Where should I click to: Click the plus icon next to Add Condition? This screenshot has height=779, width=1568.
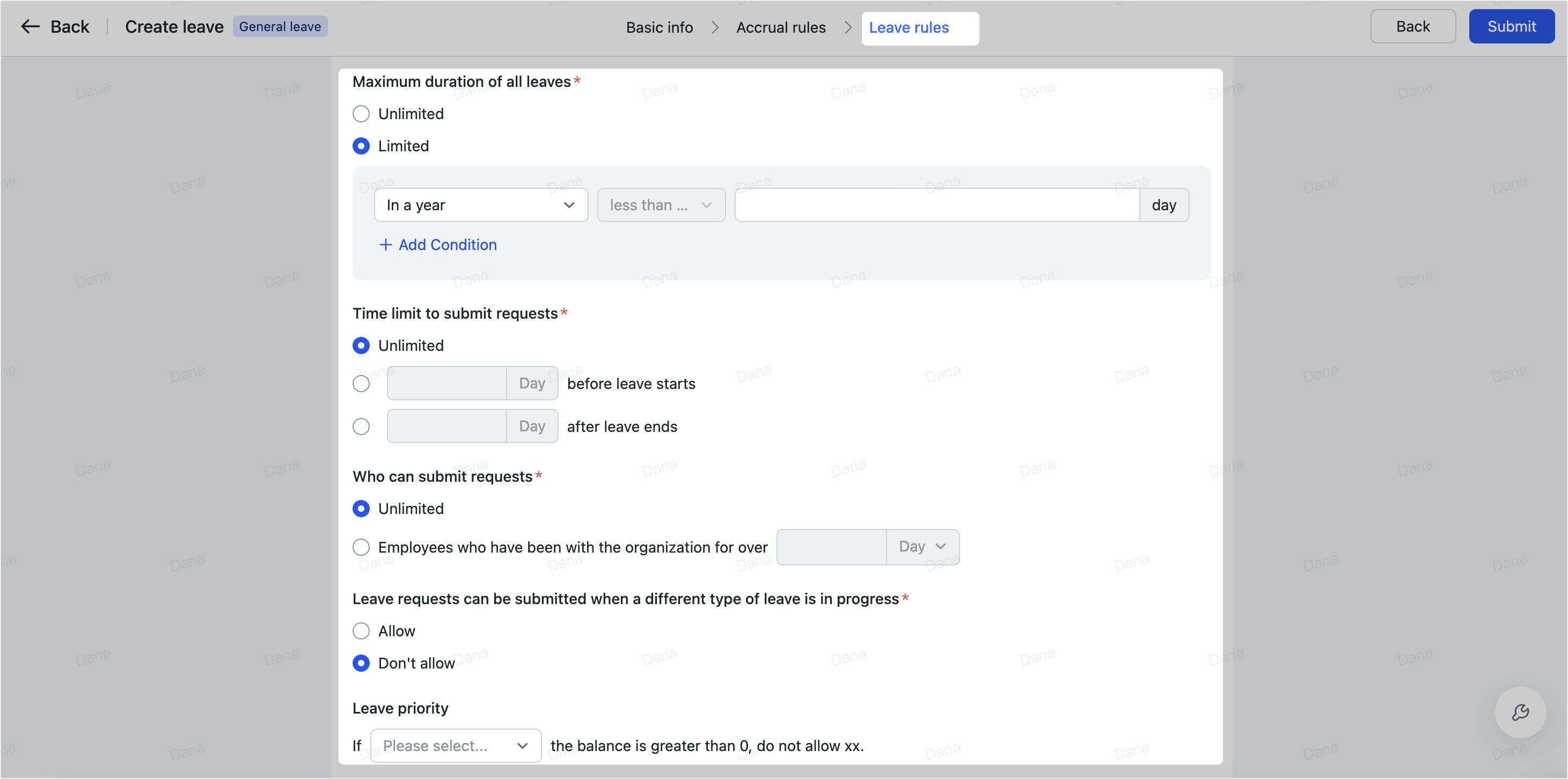(x=385, y=245)
